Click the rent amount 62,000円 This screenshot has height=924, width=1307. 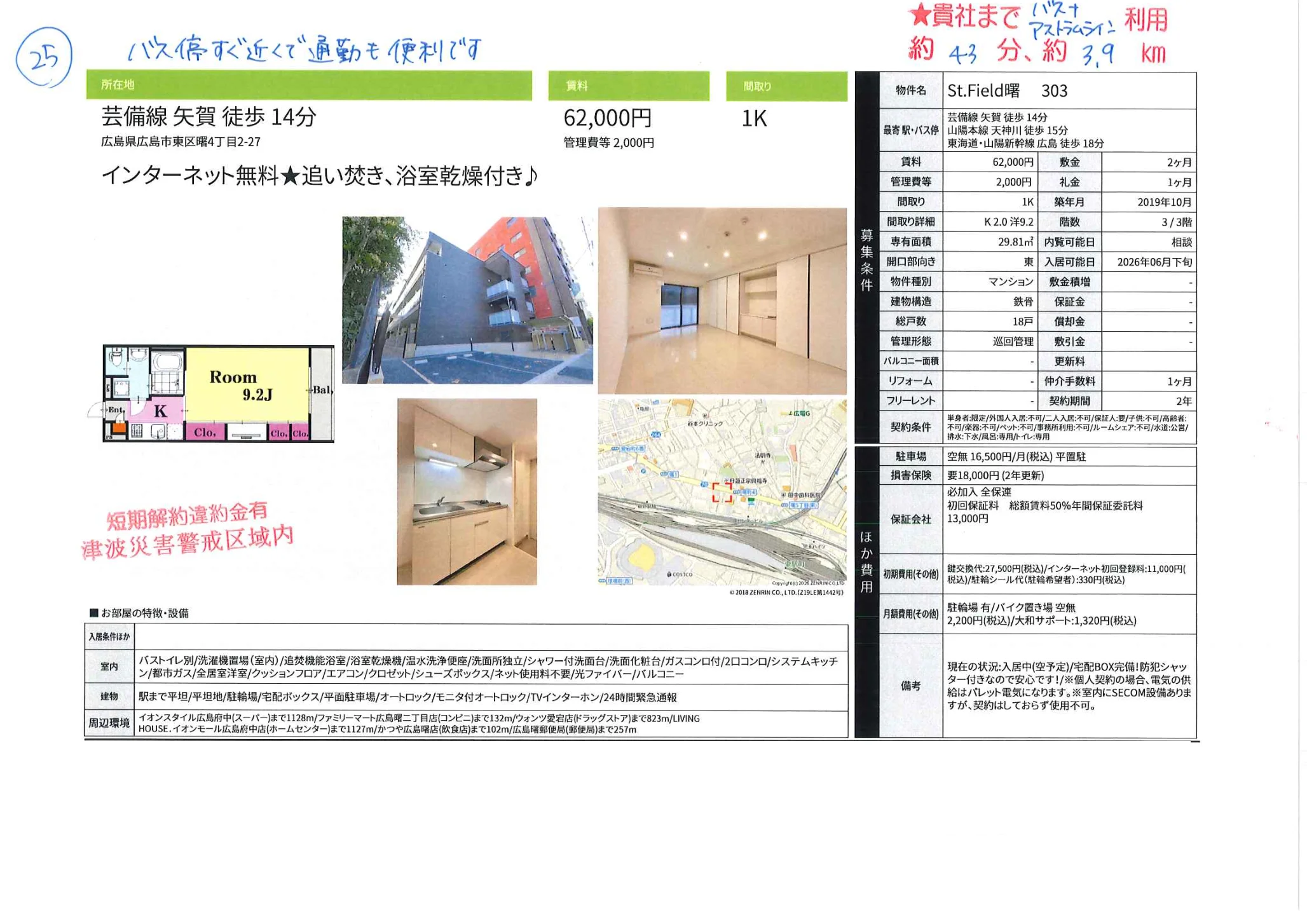point(608,118)
